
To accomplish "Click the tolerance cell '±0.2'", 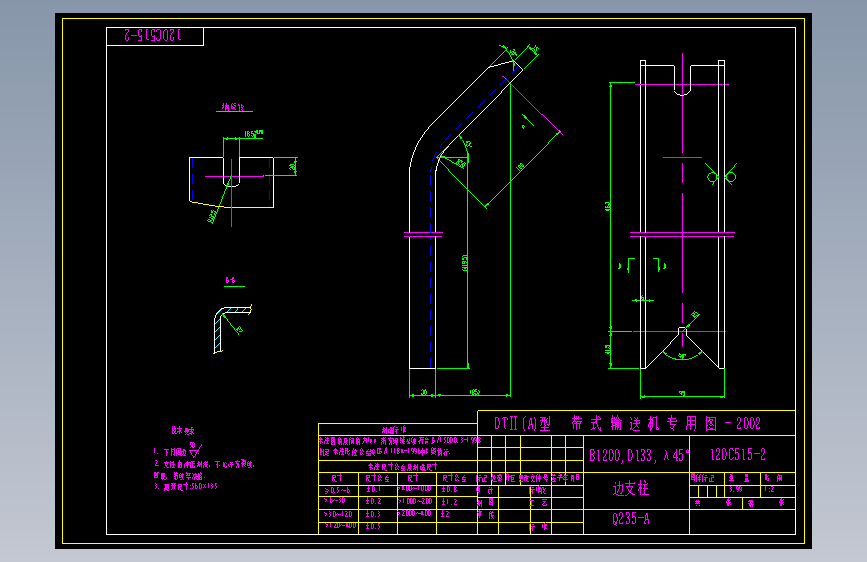I will pos(373,501).
